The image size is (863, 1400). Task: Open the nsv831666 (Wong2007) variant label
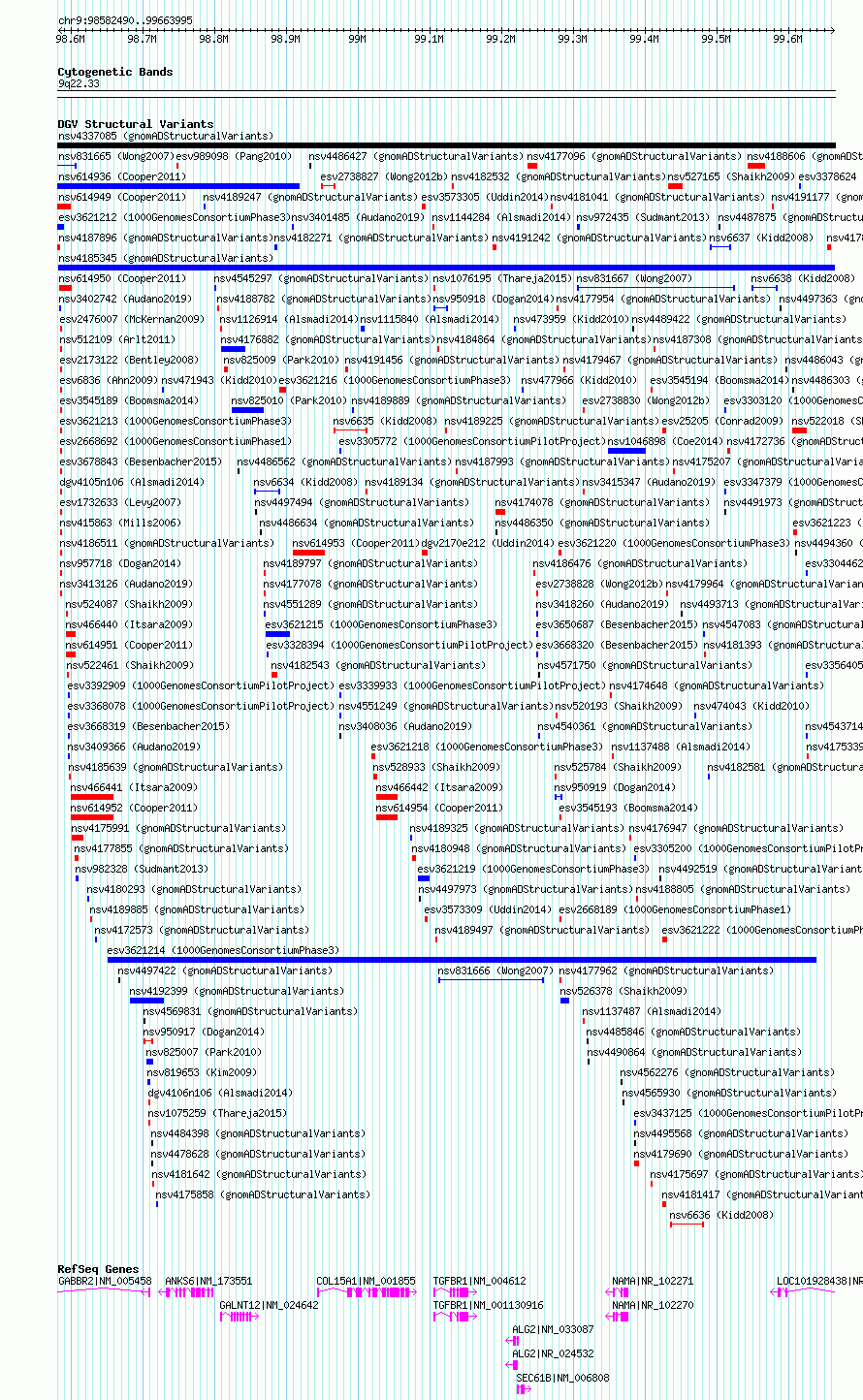click(x=495, y=970)
